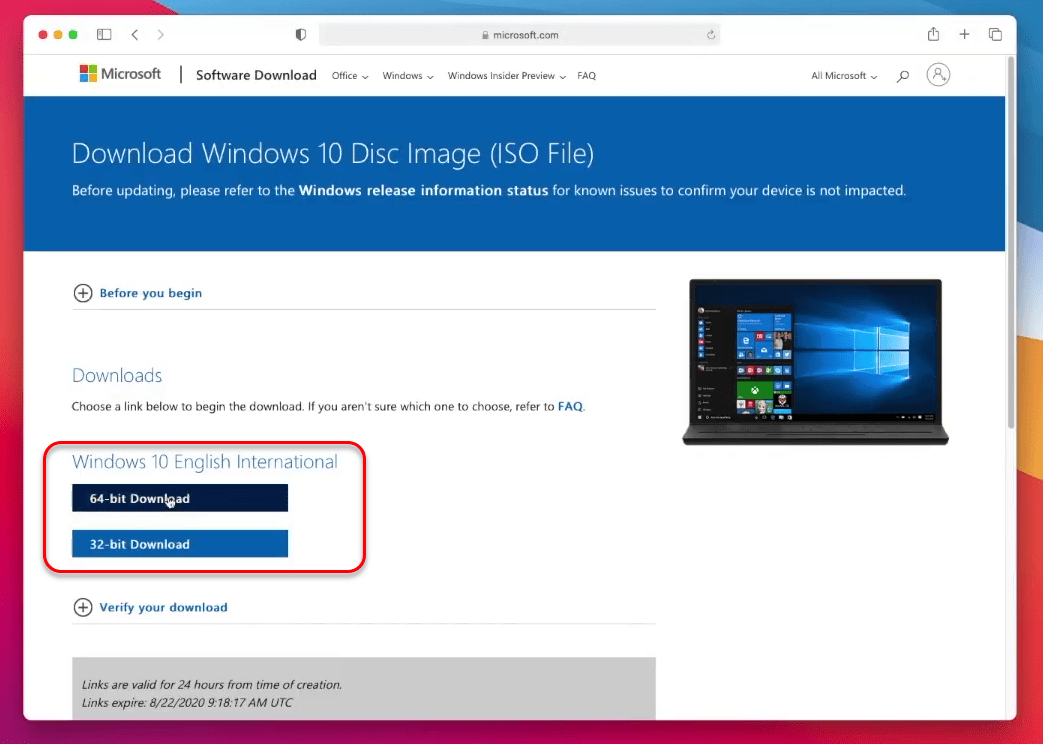The image size is (1043, 744).
Task: Click the lock icon in address bar
Action: click(x=485, y=35)
